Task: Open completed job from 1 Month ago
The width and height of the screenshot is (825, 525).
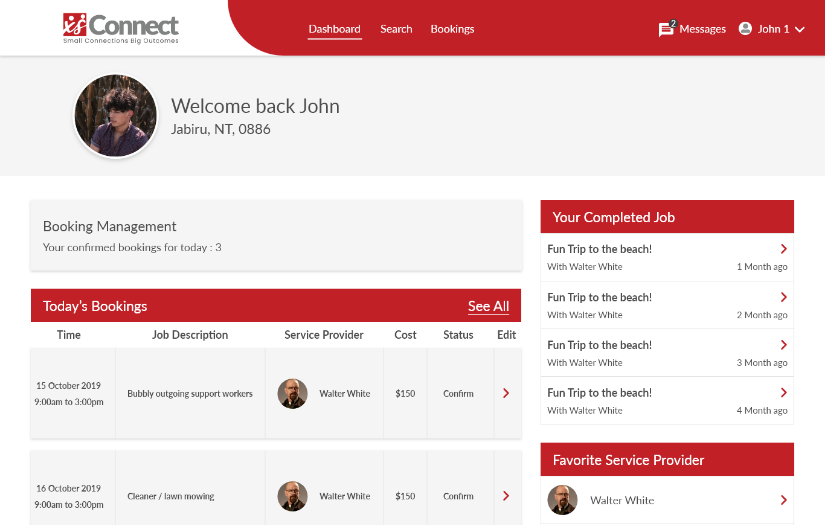Action: 783,249
